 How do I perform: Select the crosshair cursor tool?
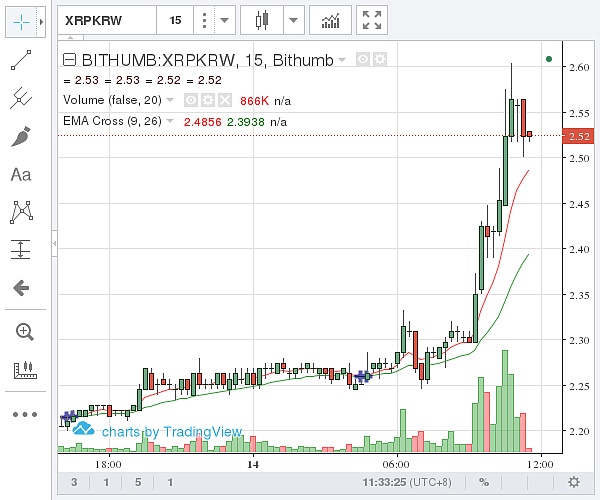coord(21,22)
